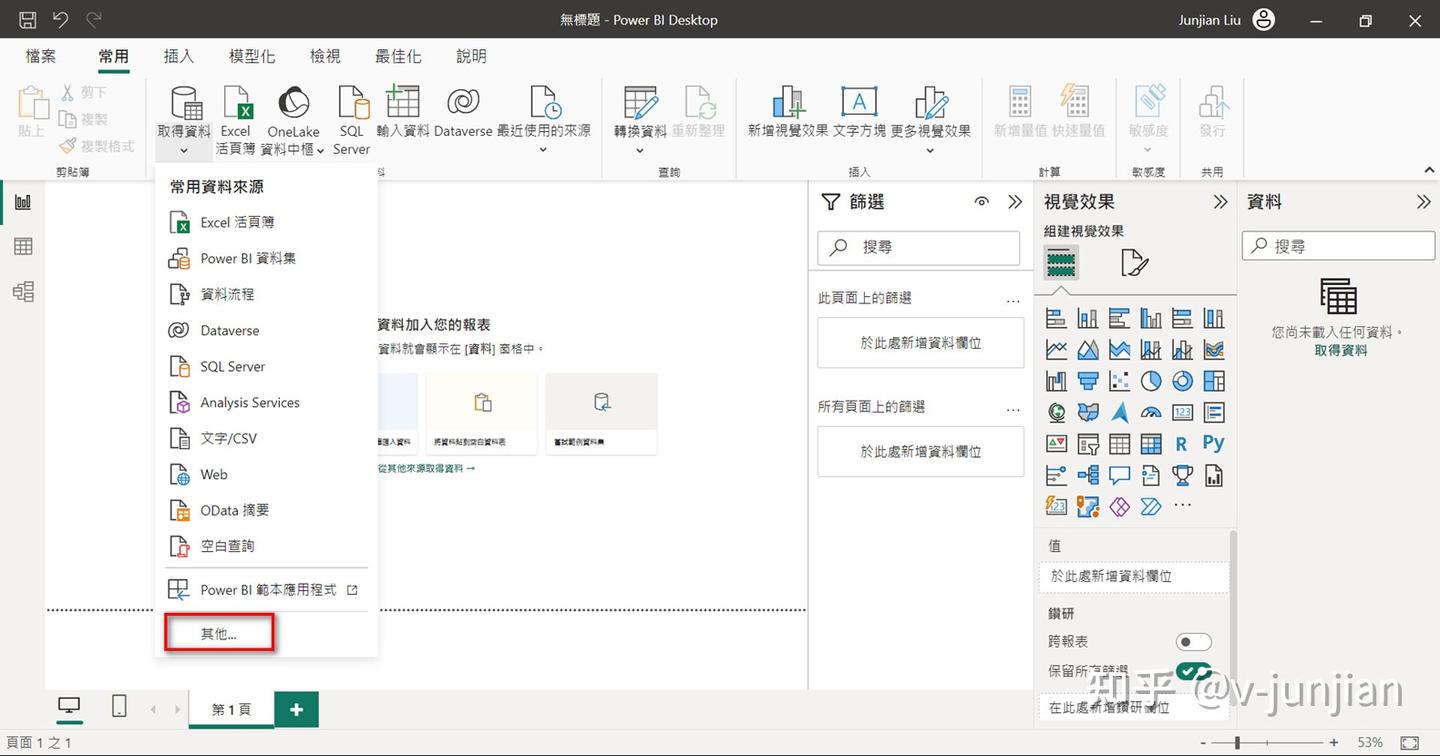The width and height of the screenshot is (1440, 756).
Task: Toggle filter pane visibility eye icon
Action: (981, 201)
